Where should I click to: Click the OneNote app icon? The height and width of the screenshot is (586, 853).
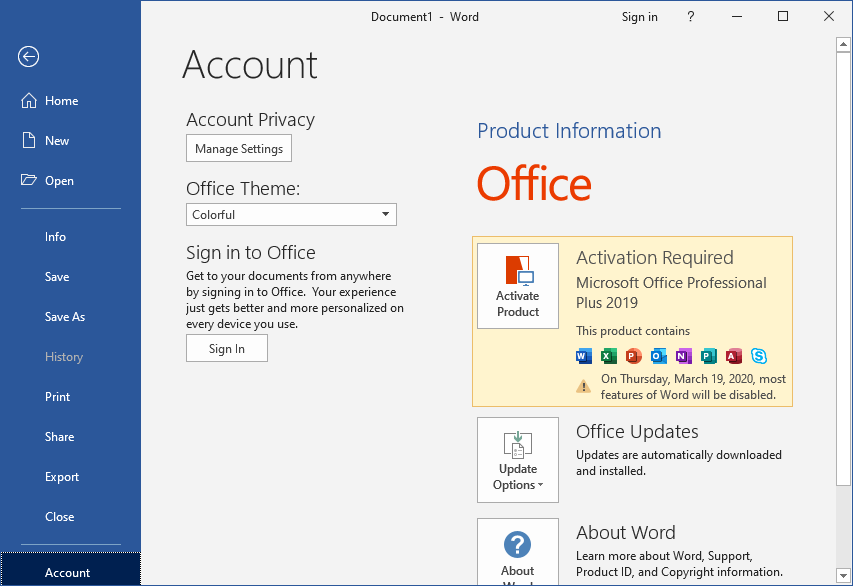(x=683, y=356)
